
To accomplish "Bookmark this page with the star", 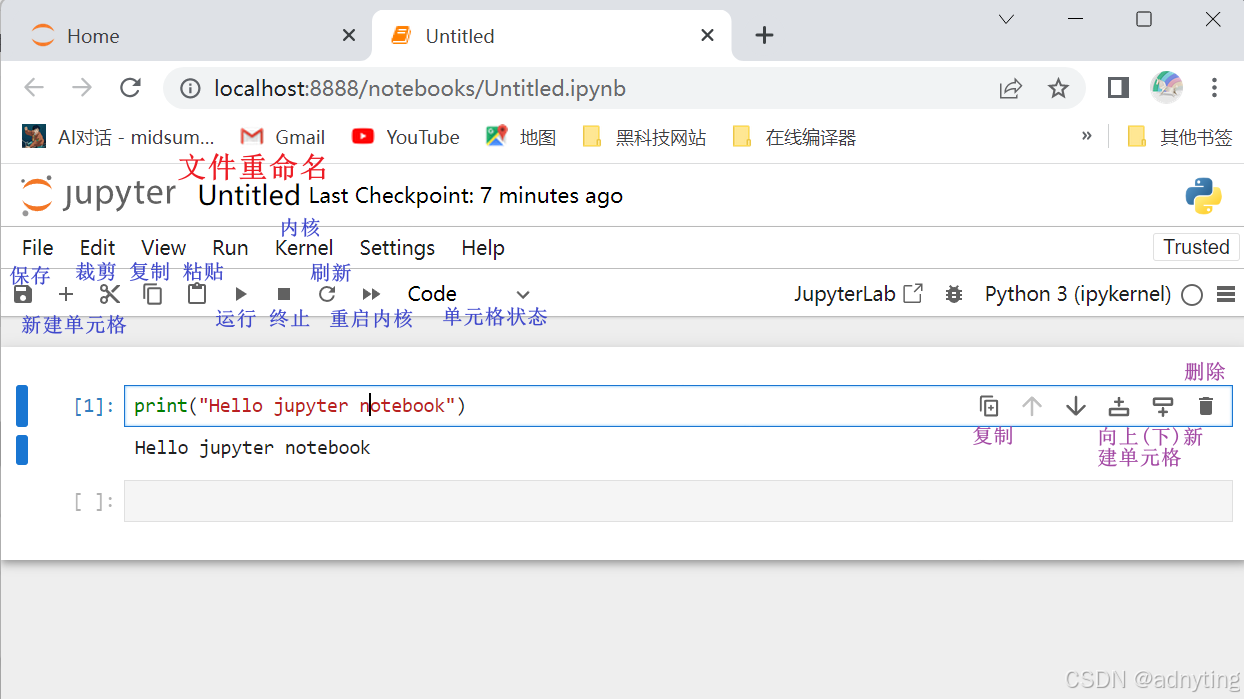I will (x=1058, y=89).
